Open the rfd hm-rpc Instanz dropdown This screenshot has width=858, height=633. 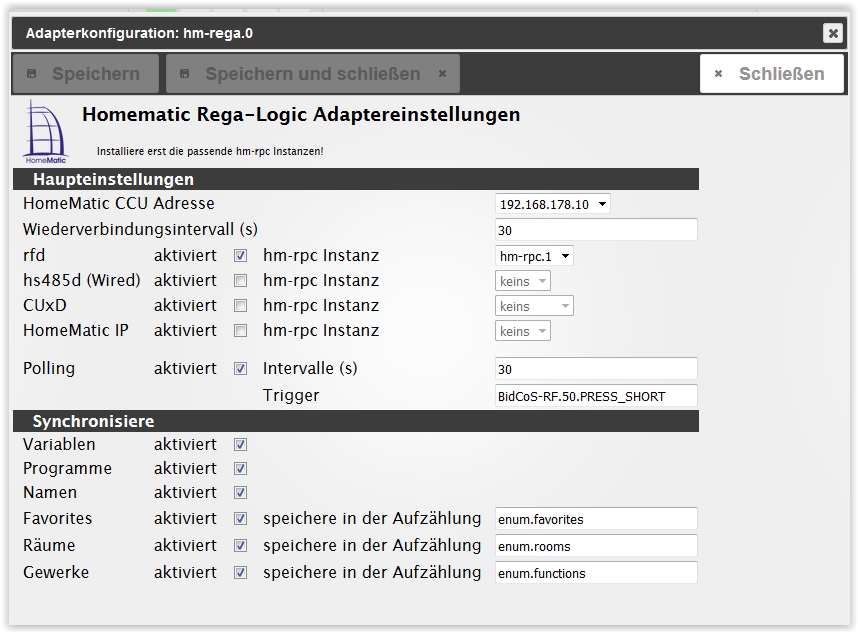point(534,256)
